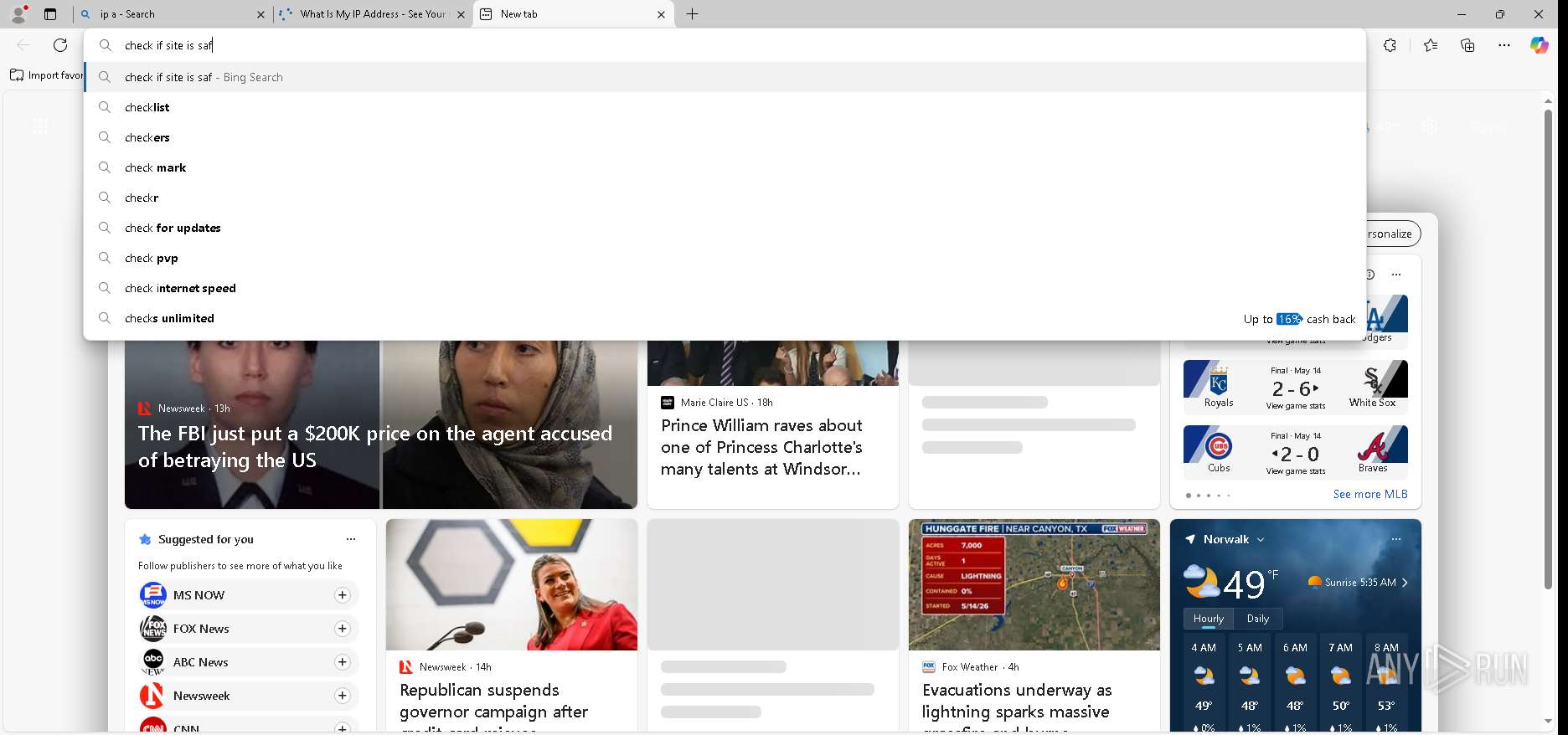Click 'Up to 16% cash back' offer
Screen dimensions: 1568x735
1299,319
